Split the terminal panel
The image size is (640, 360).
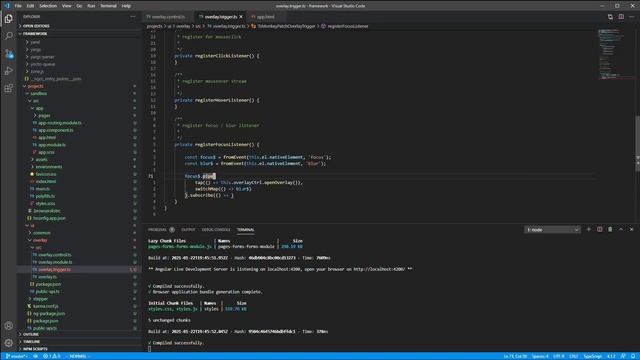click(600, 229)
